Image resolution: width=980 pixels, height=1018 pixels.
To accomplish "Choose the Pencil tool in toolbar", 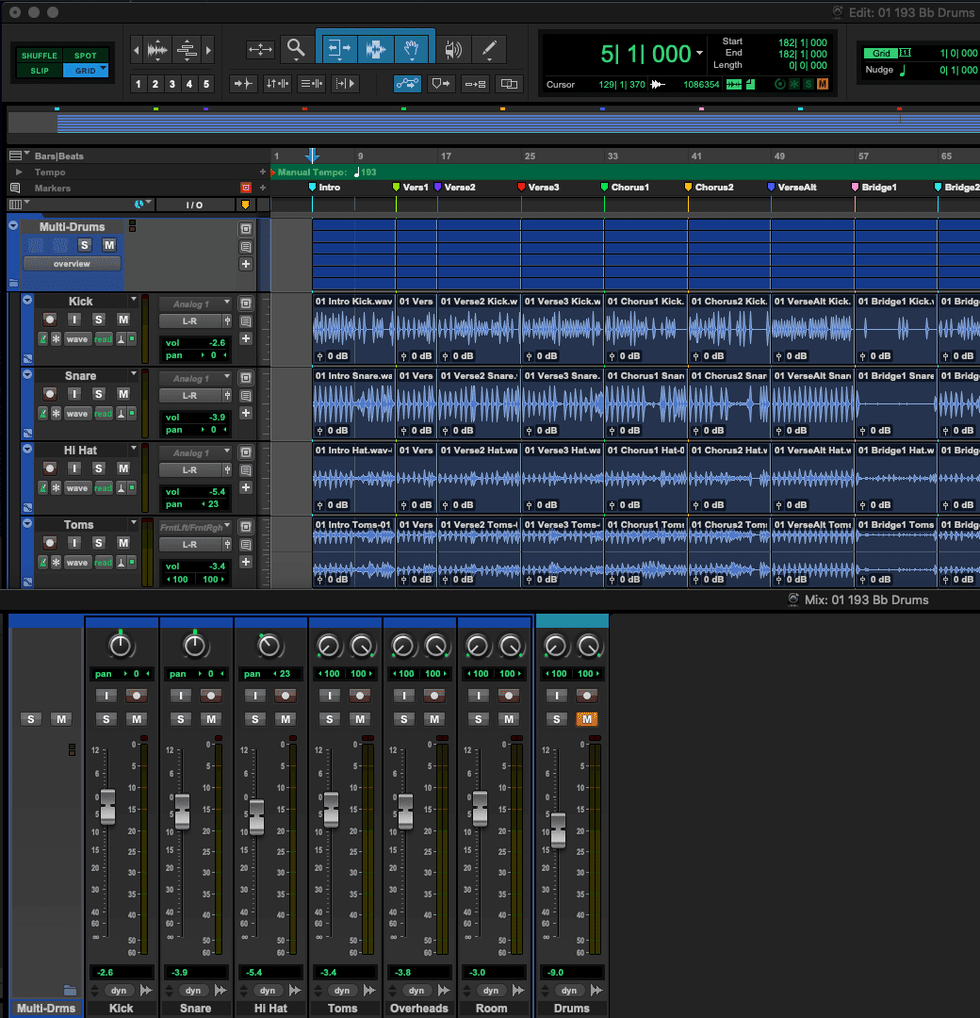I will tap(488, 48).
